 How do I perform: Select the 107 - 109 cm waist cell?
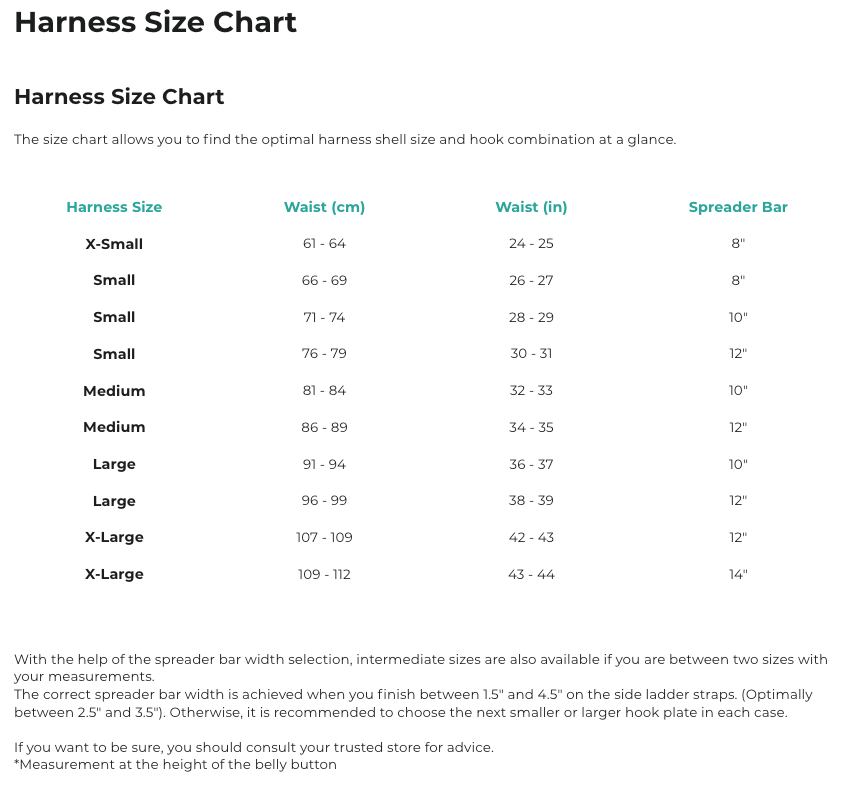point(324,537)
